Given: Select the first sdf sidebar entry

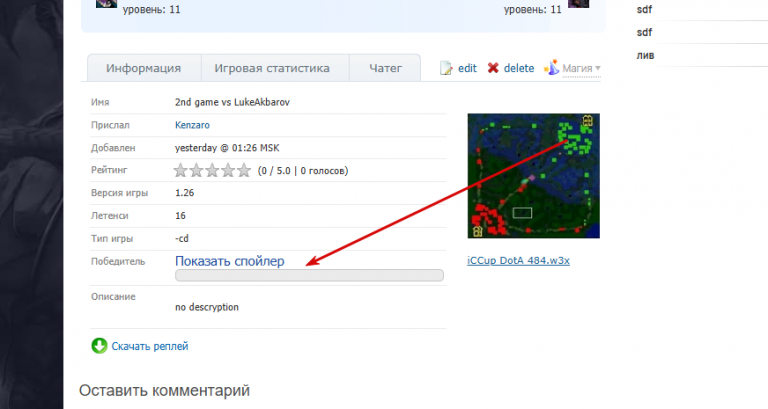Looking at the screenshot, I should tap(644, 9).
